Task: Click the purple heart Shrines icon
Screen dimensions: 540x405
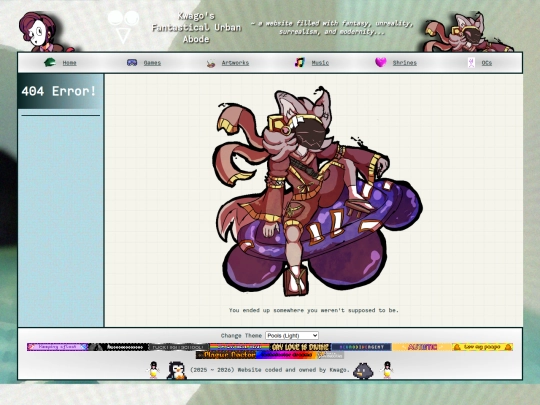Action: pyautogui.click(x=381, y=62)
